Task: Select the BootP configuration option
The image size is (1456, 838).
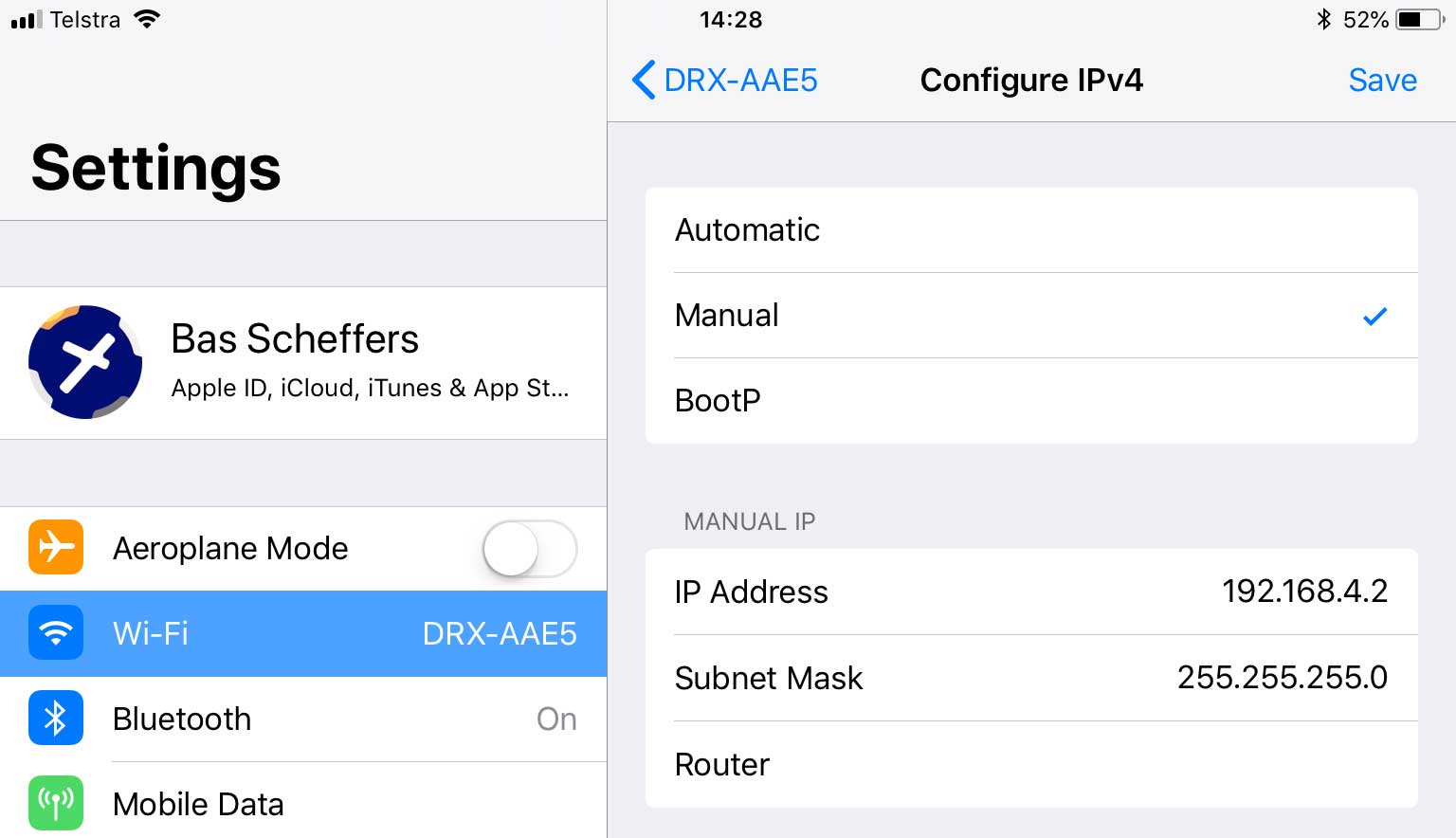Action: click(1030, 400)
